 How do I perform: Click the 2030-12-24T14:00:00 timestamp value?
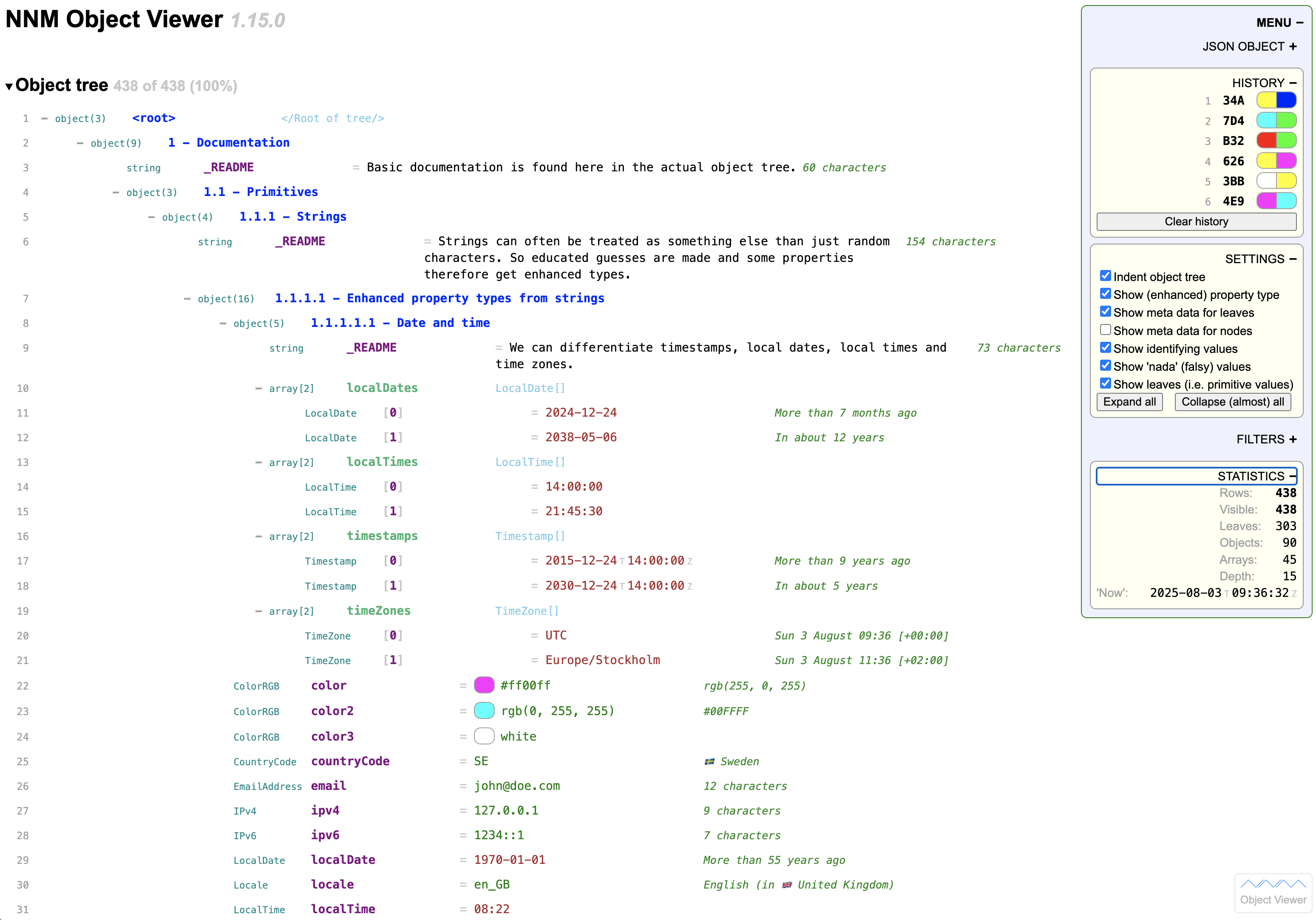coord(618,586)
